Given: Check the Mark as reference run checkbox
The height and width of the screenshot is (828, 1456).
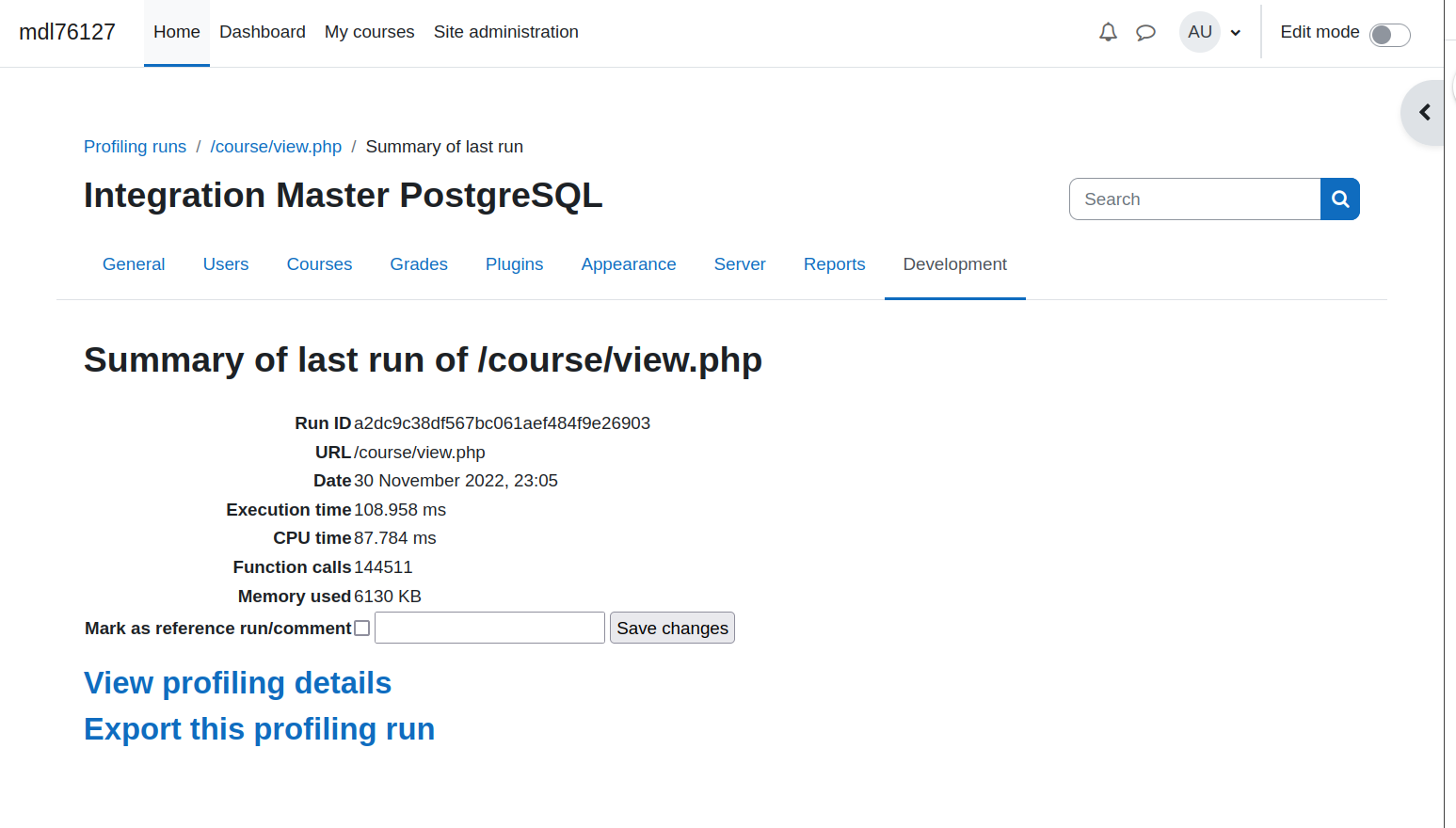Looking at the screenshot, I should pos(362,629).
